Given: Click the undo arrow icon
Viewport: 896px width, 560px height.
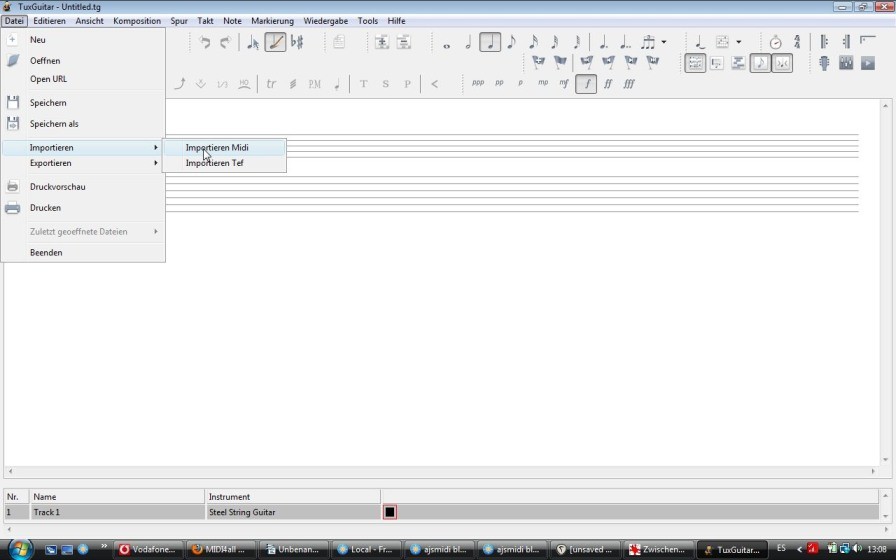Looking at the screenshot, I should [x=205, y=42].
